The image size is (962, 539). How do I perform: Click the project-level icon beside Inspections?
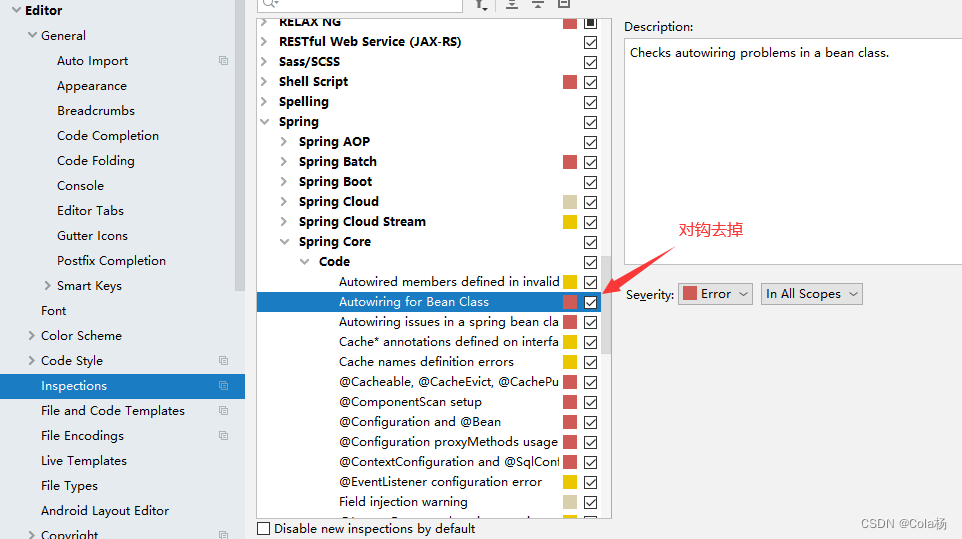pos(223,386)
